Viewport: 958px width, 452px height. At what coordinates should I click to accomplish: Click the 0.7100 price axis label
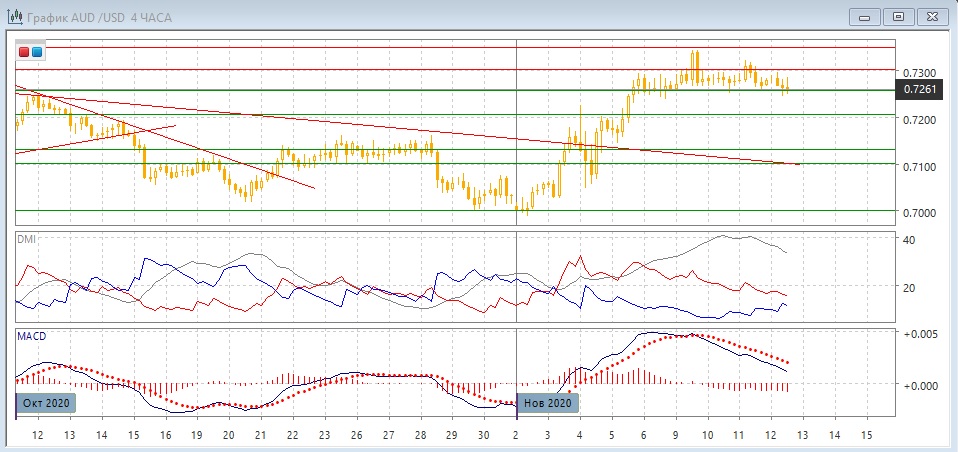(919, 167)
